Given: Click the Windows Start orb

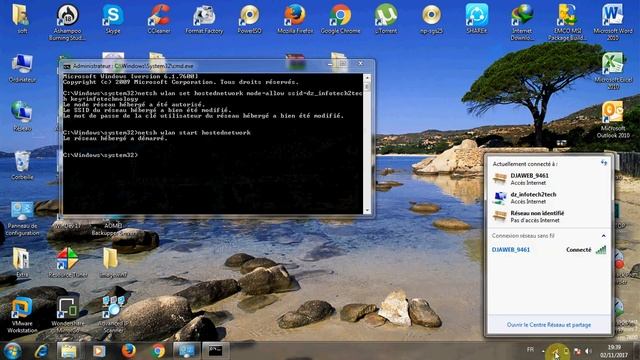Looking at the screenshot, I should click(12, 351).
